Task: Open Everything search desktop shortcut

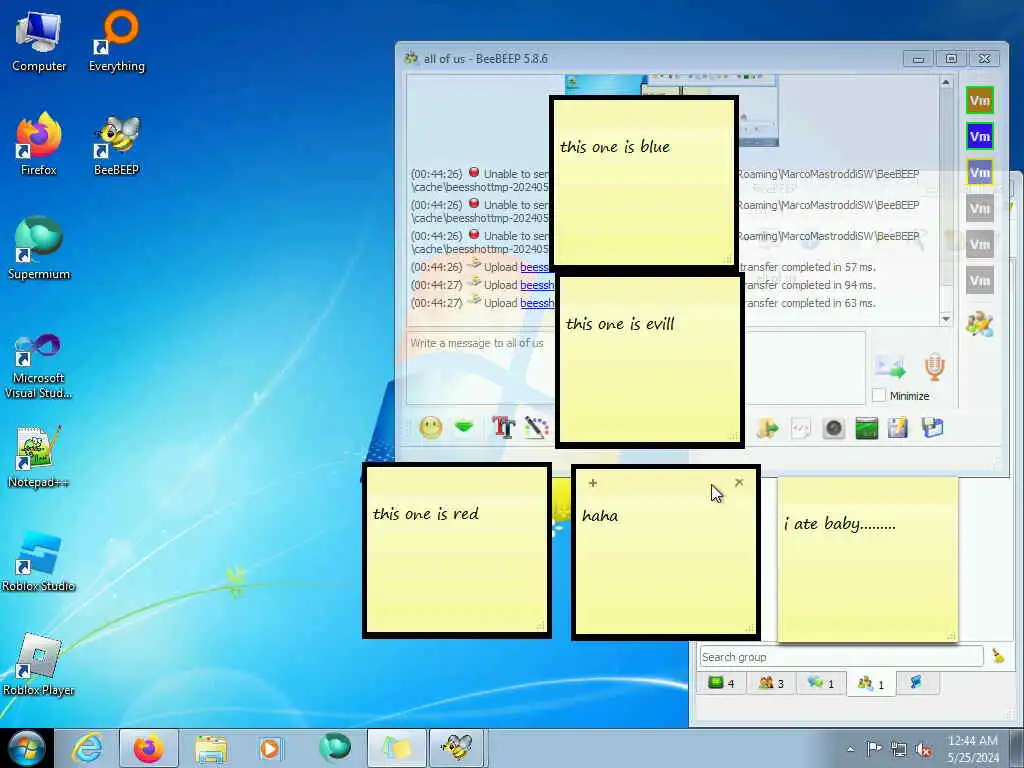Action: pos(117,40)
